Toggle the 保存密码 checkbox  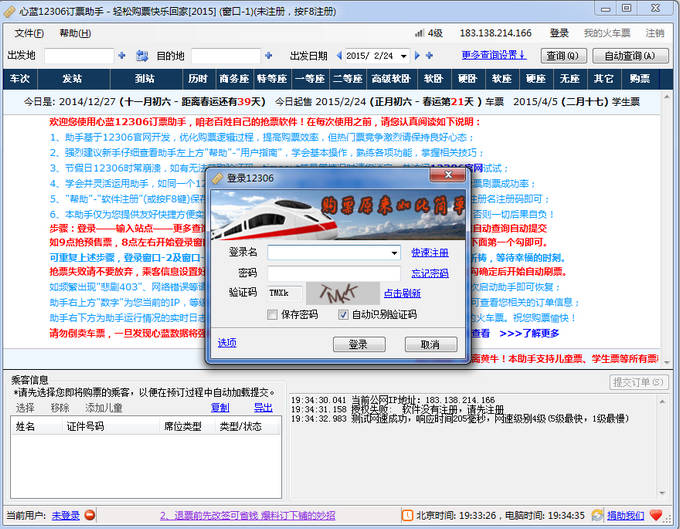click(x=272, y=314)
